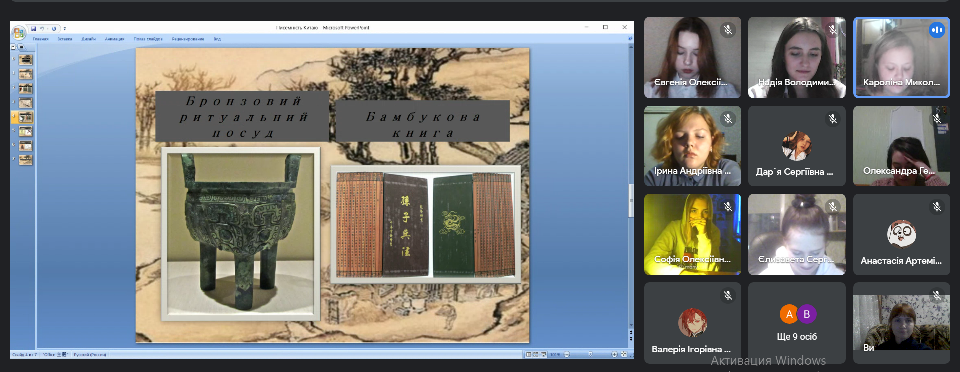Toggle mute icon on Валерія Ігорівна tile
This screenshot has height=372, width=960.
click(x=727, y=296)
